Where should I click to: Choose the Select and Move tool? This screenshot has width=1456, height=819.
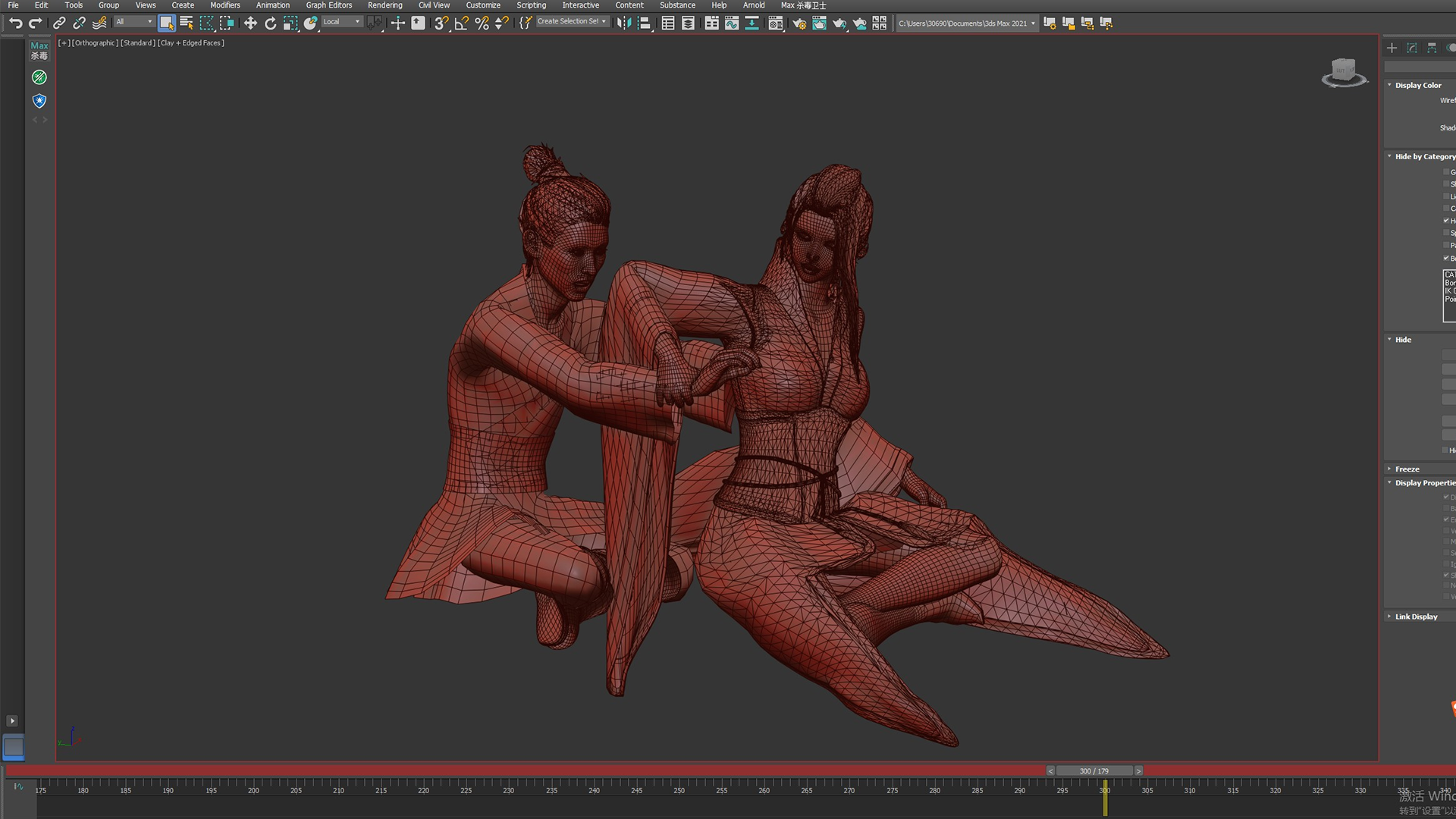(250, 24)
